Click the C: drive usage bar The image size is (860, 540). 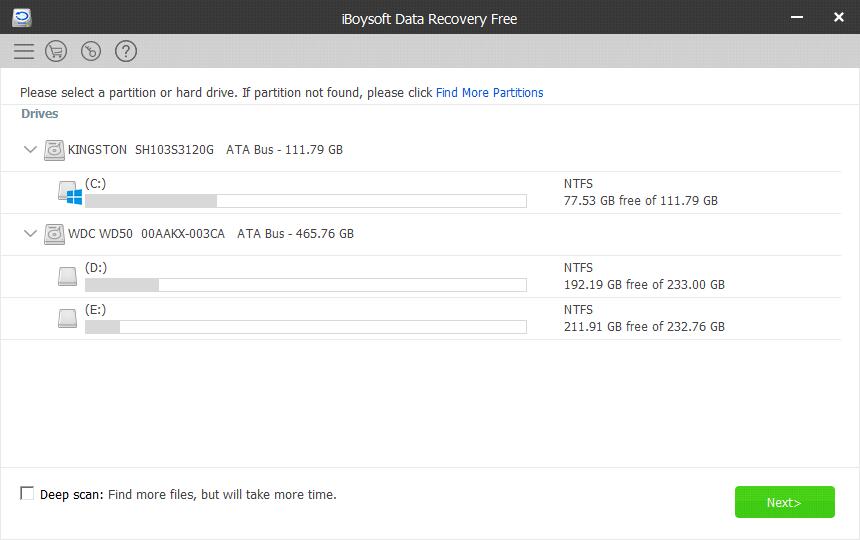[305, 201]
